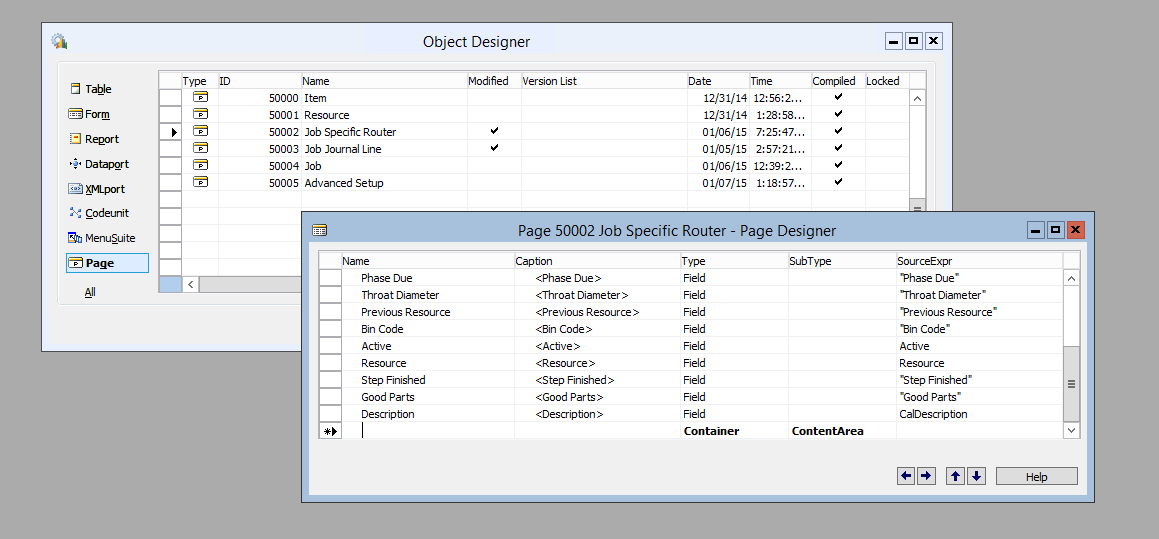This screenshot has width=1159, height=539.
Task: Select the XMLport object type
Action: (x=96, y=189)
